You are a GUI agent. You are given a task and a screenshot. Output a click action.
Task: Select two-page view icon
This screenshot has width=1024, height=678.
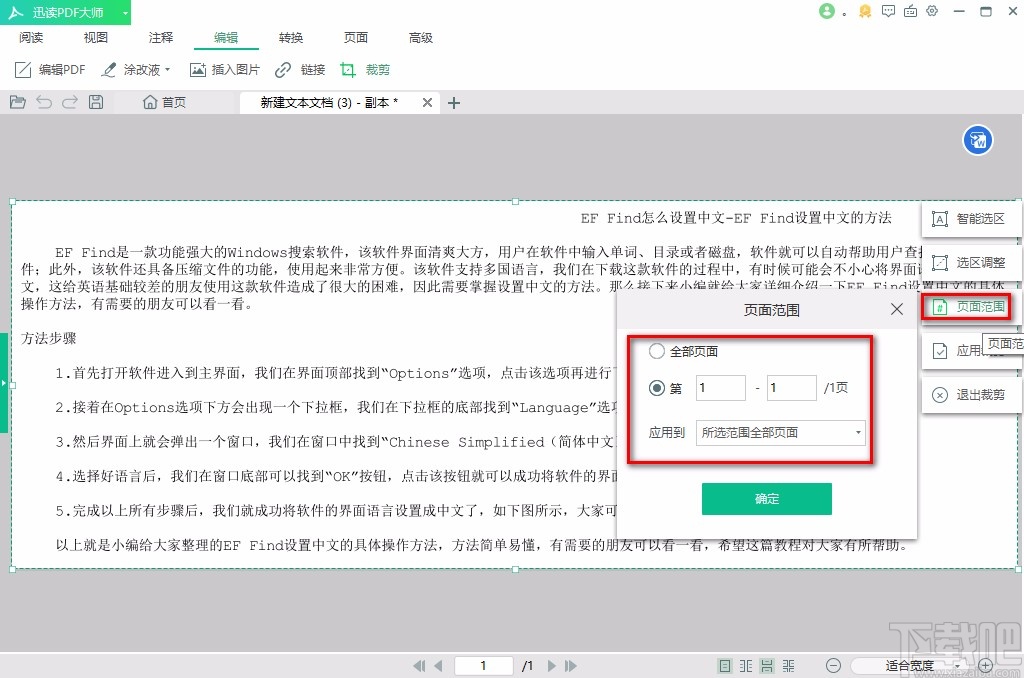746,666
